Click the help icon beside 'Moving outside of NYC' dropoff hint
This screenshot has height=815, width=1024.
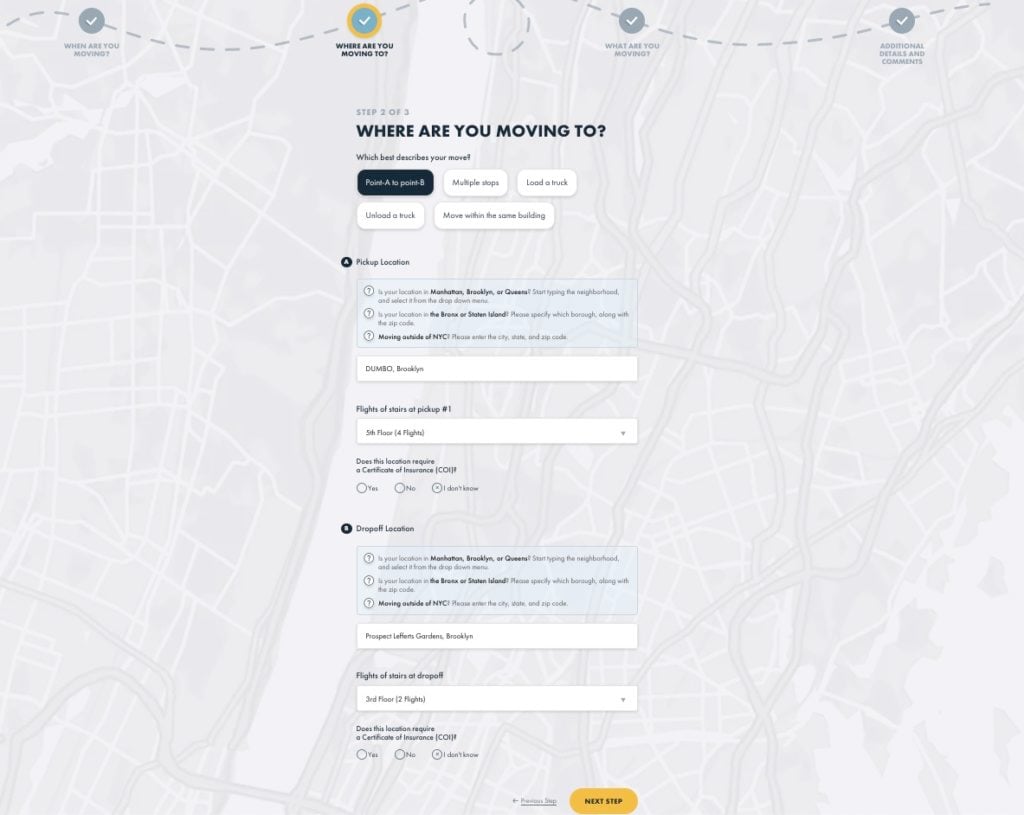369,604
